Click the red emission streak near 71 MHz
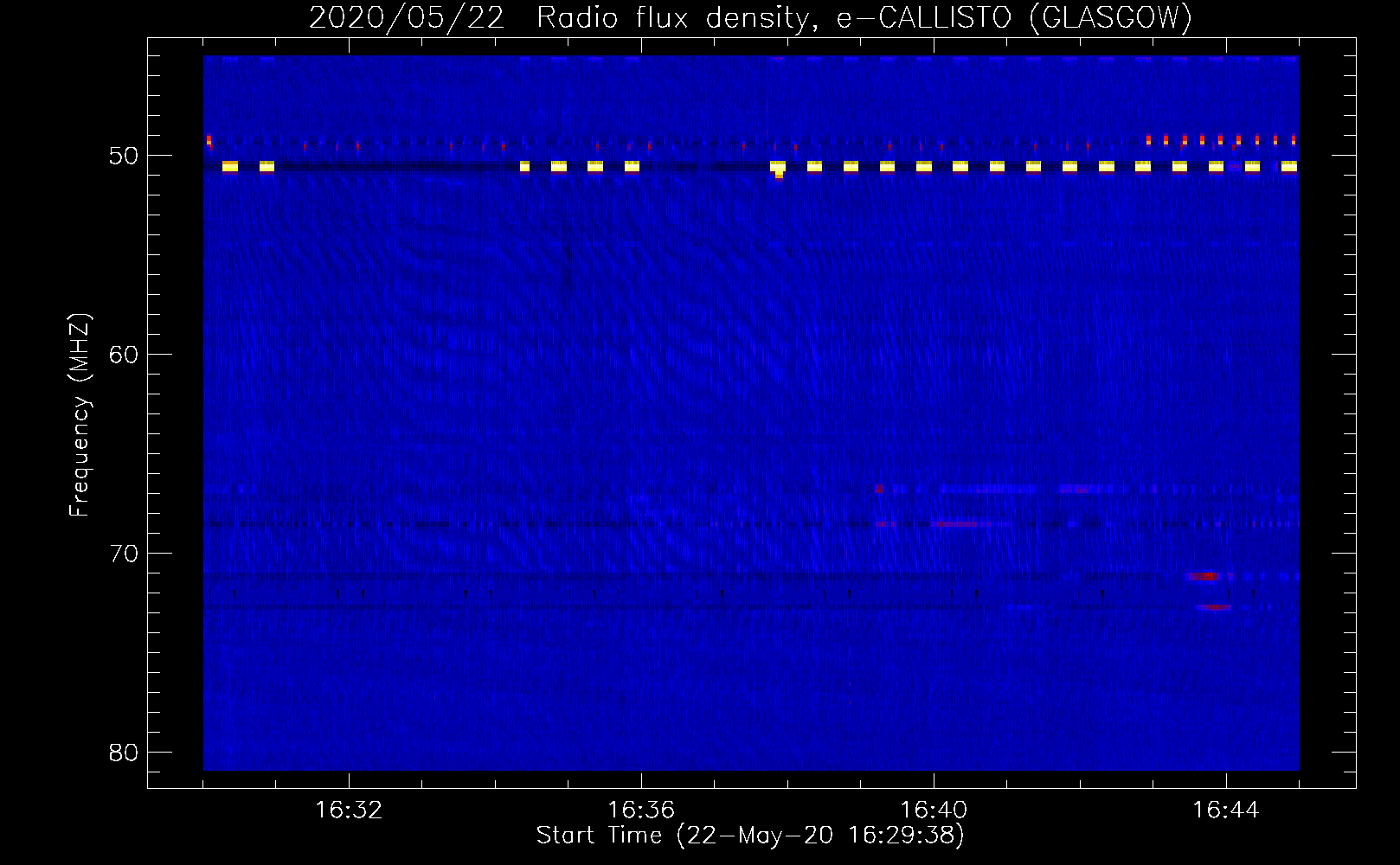Viewport: 1400px width, 865px height. tap(1204, 576)
